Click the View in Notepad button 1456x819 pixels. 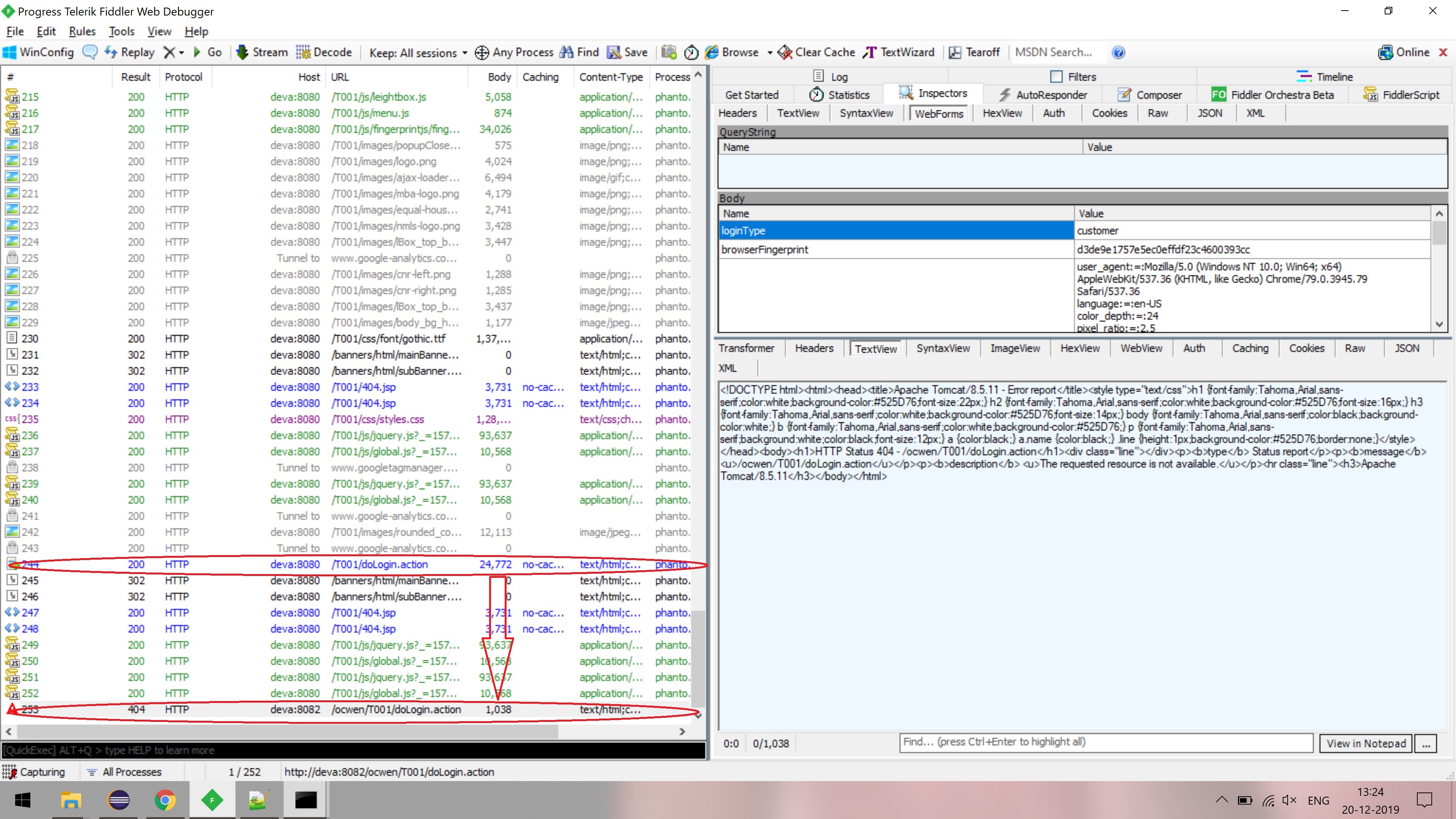click(x=1365, y=743)
